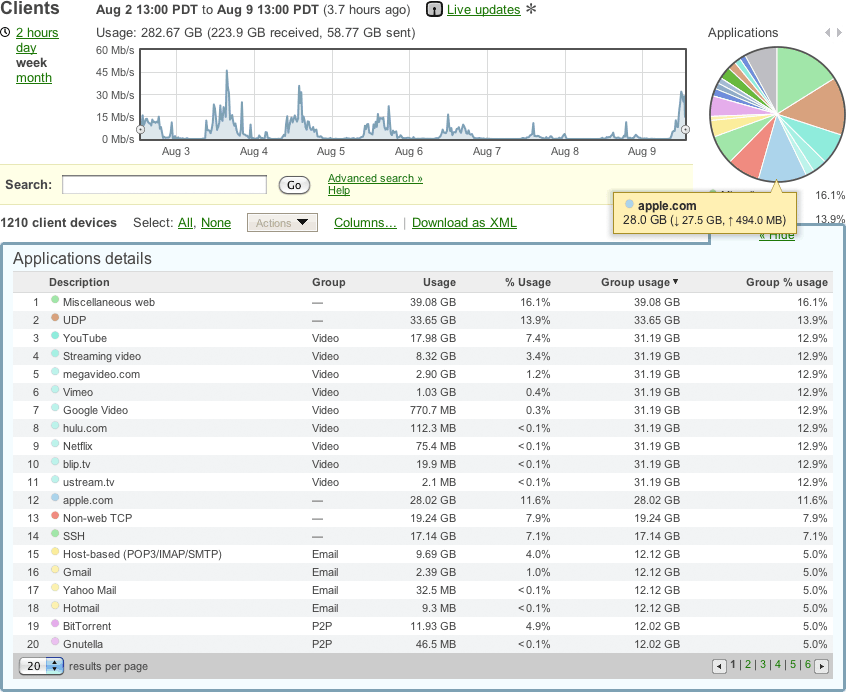This screenshot has width=846, height=692.
Task: Click apple.com in the table
Action: pos(88,500)
